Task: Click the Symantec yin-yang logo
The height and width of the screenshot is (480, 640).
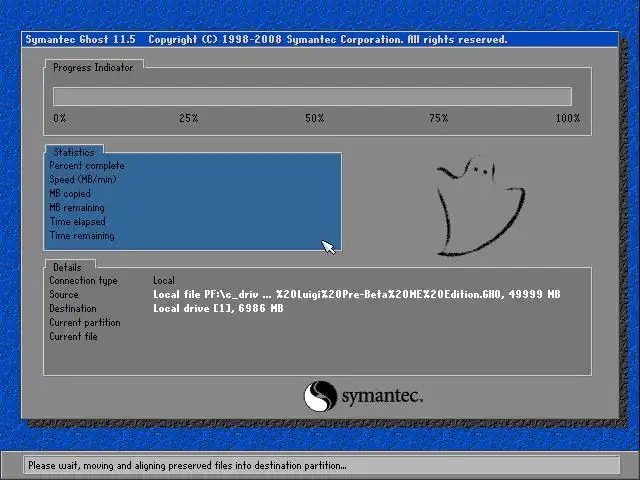Action: [320, 396]
